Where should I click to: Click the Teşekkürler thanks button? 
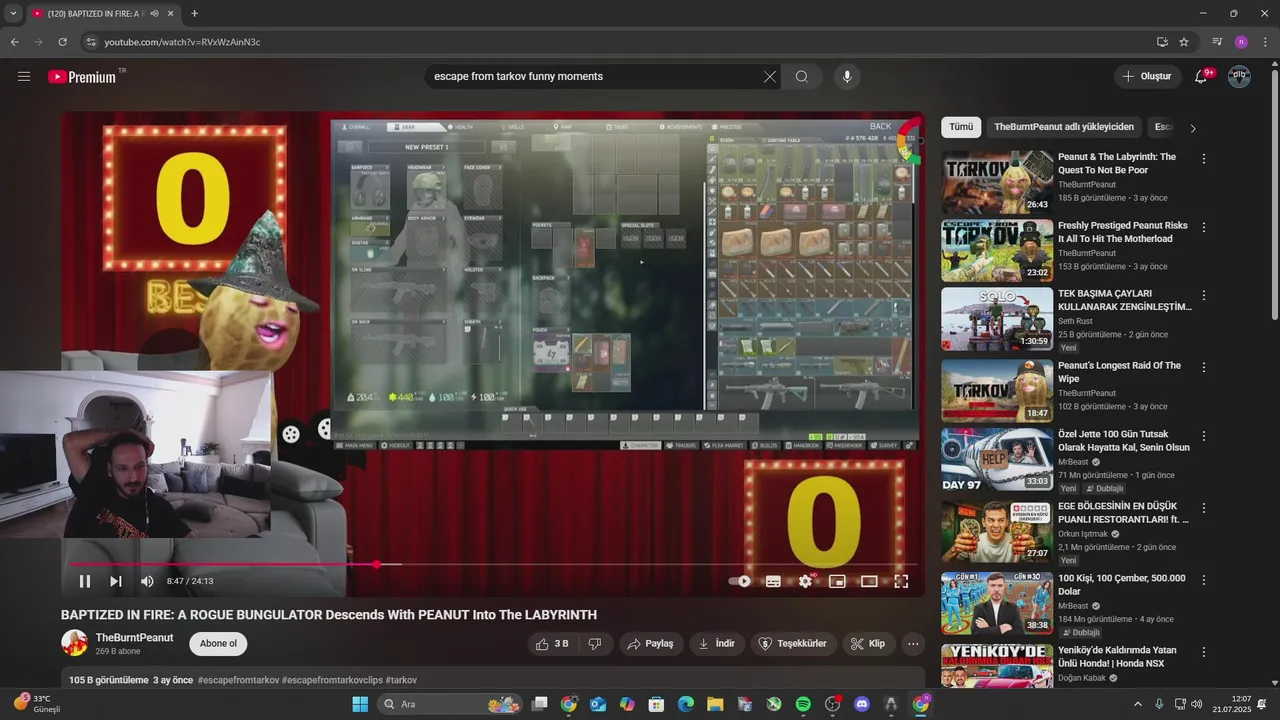794,644
